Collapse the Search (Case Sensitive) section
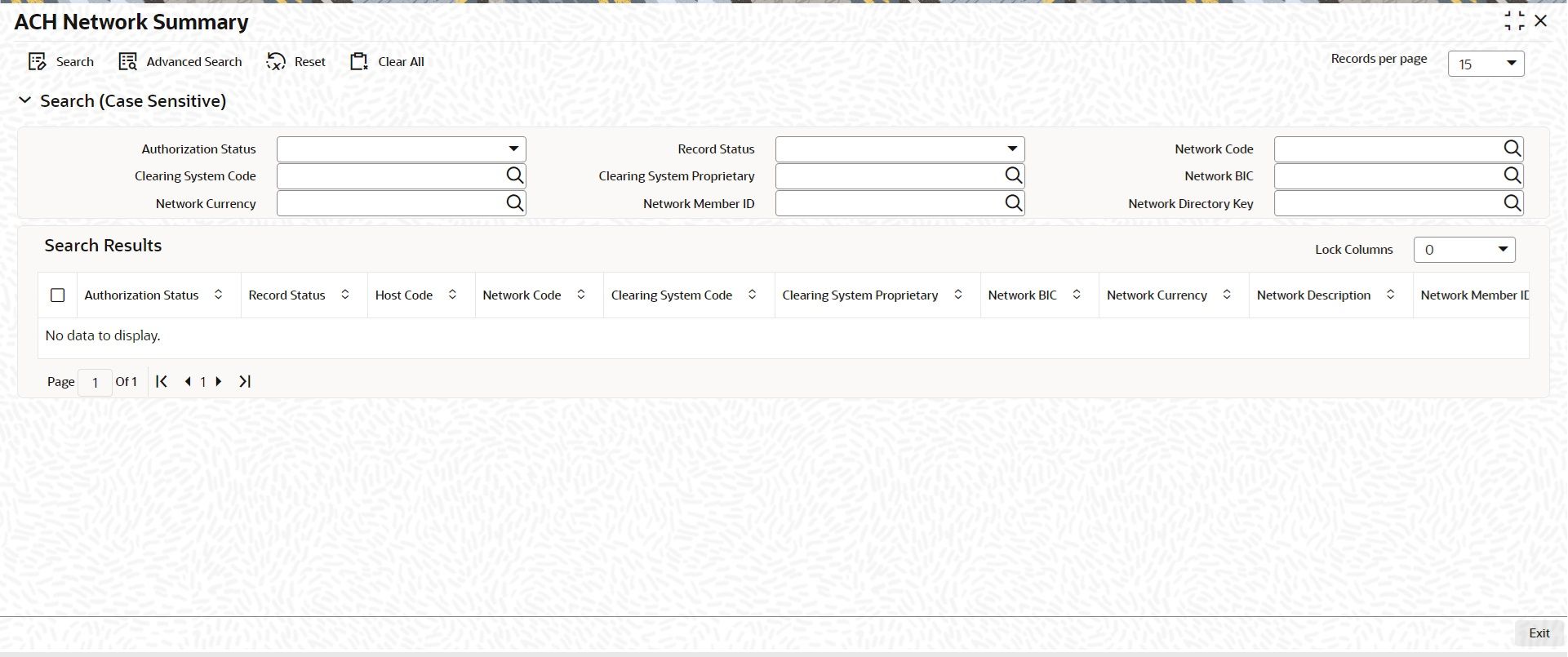 (25, 100)
